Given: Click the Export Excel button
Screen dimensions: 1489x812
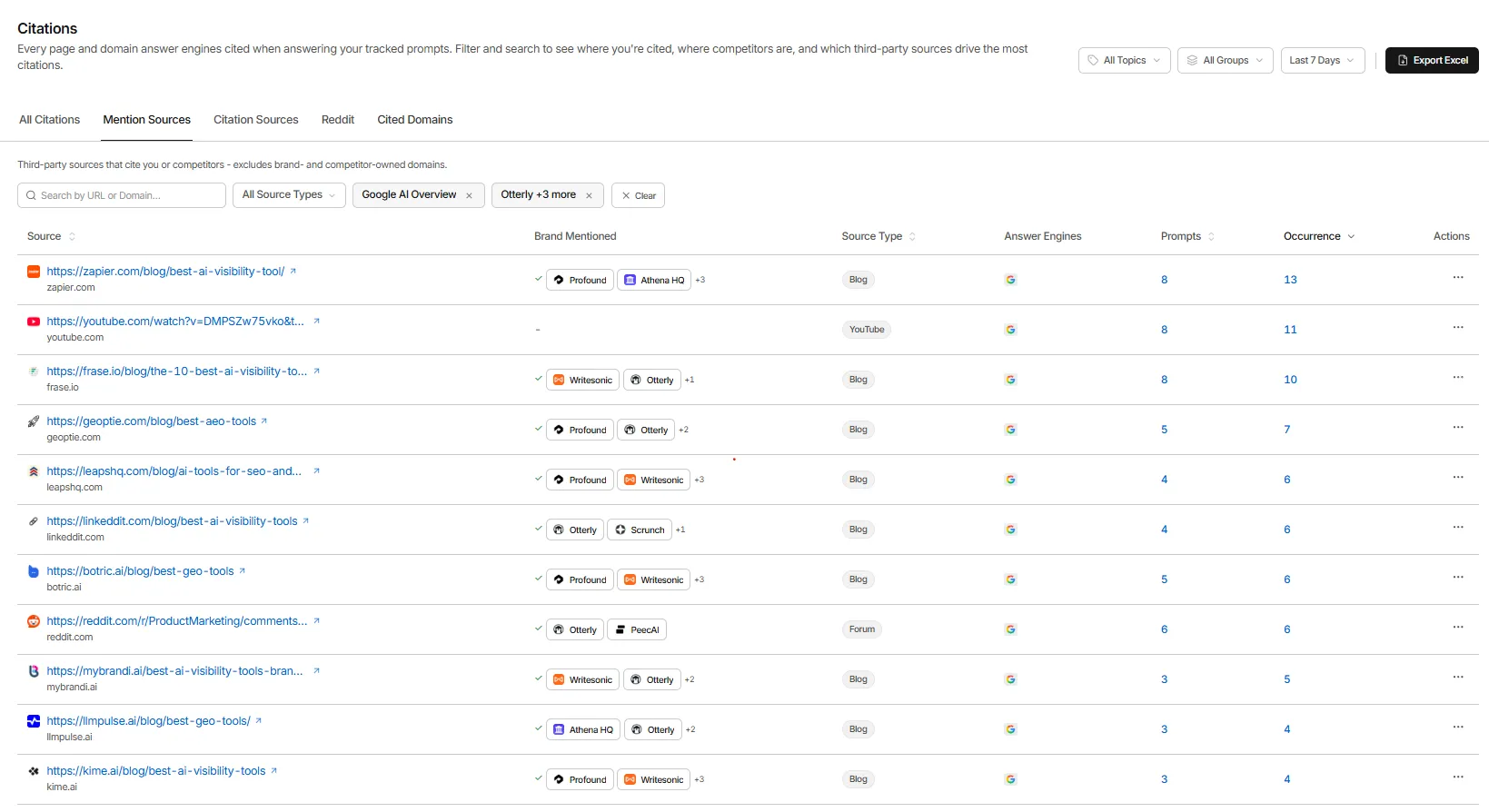Looking at the screenshot, I should point(1432,61).
